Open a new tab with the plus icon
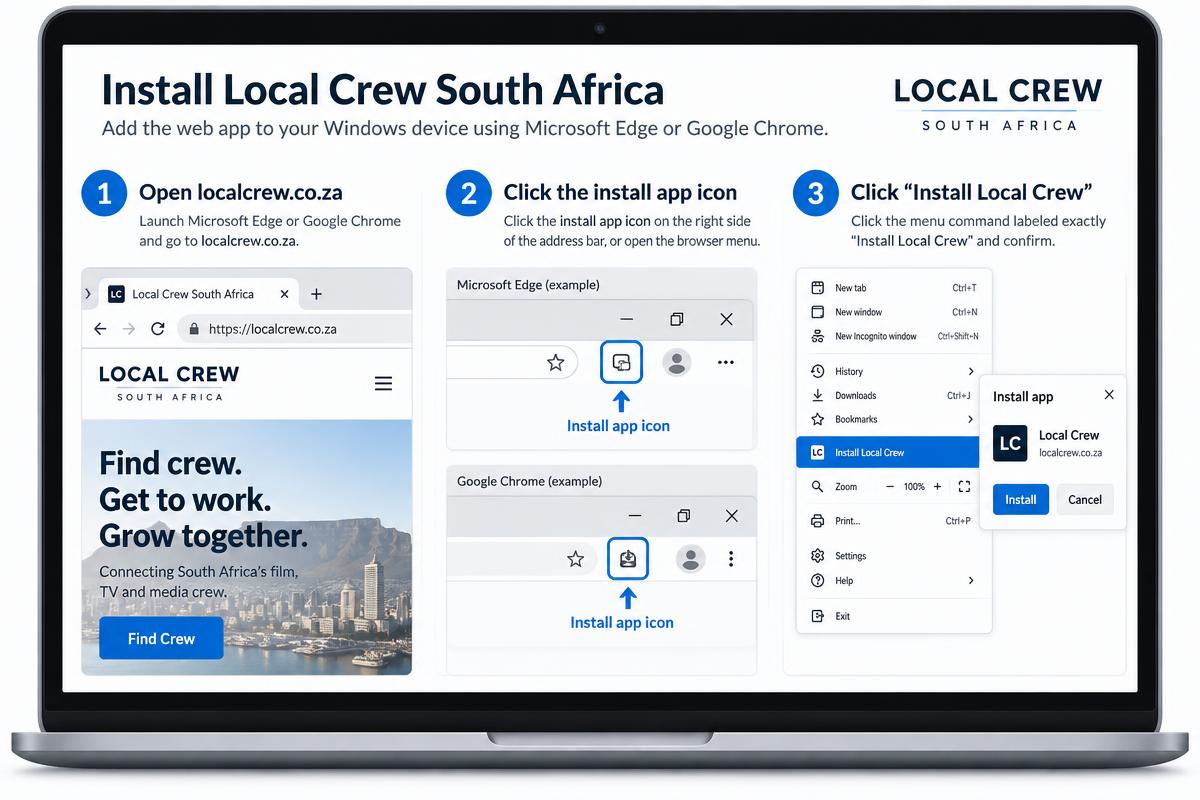The height and width of the screenshot is (800, 1200). point(316,294)
